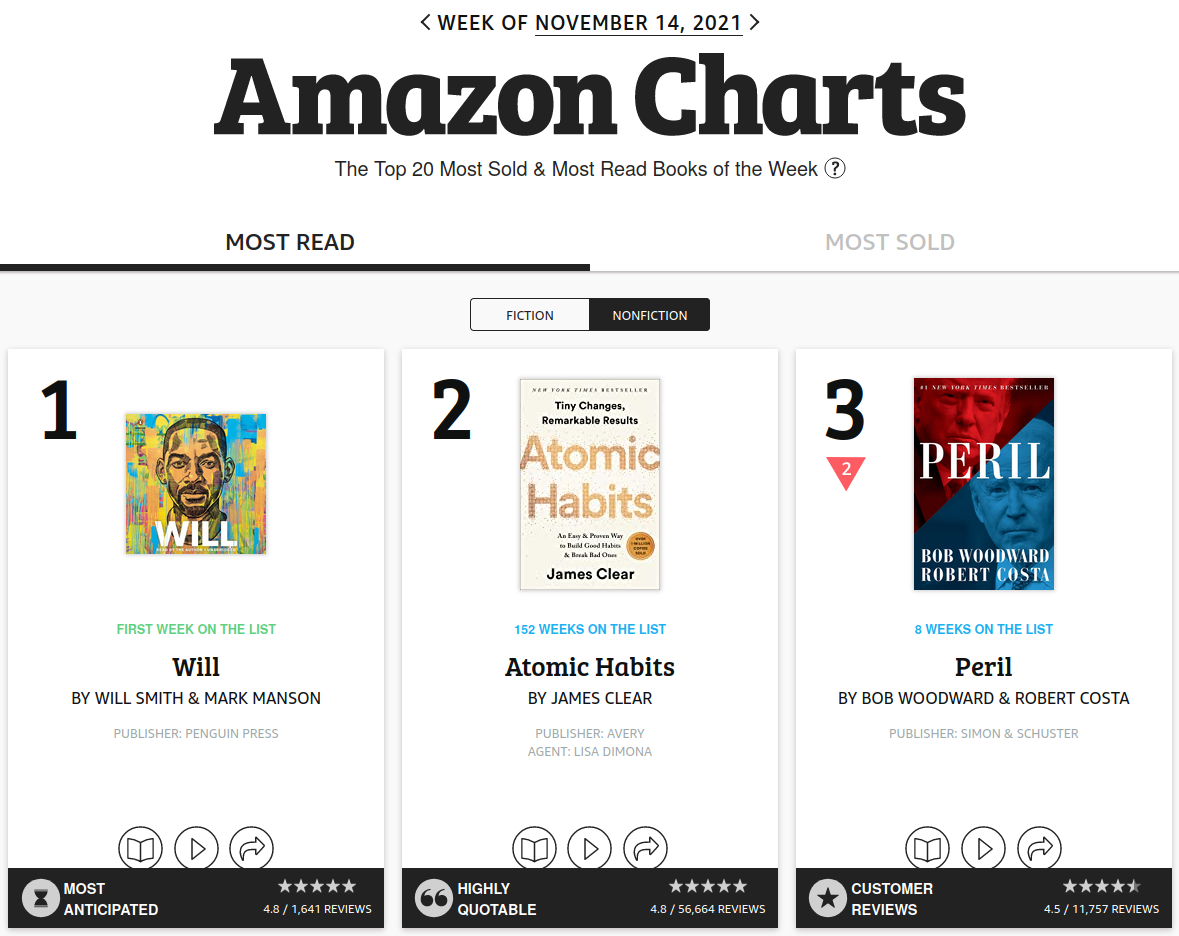Viewport: 1179px width, 936px height.
Task: Keep Nonfiction filter selected
Action: point(649,314)
